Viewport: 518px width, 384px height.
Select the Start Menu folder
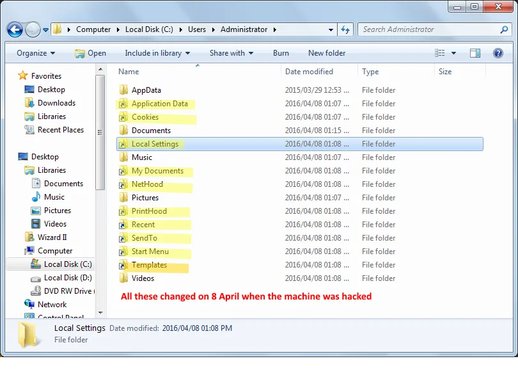(144, 251)
